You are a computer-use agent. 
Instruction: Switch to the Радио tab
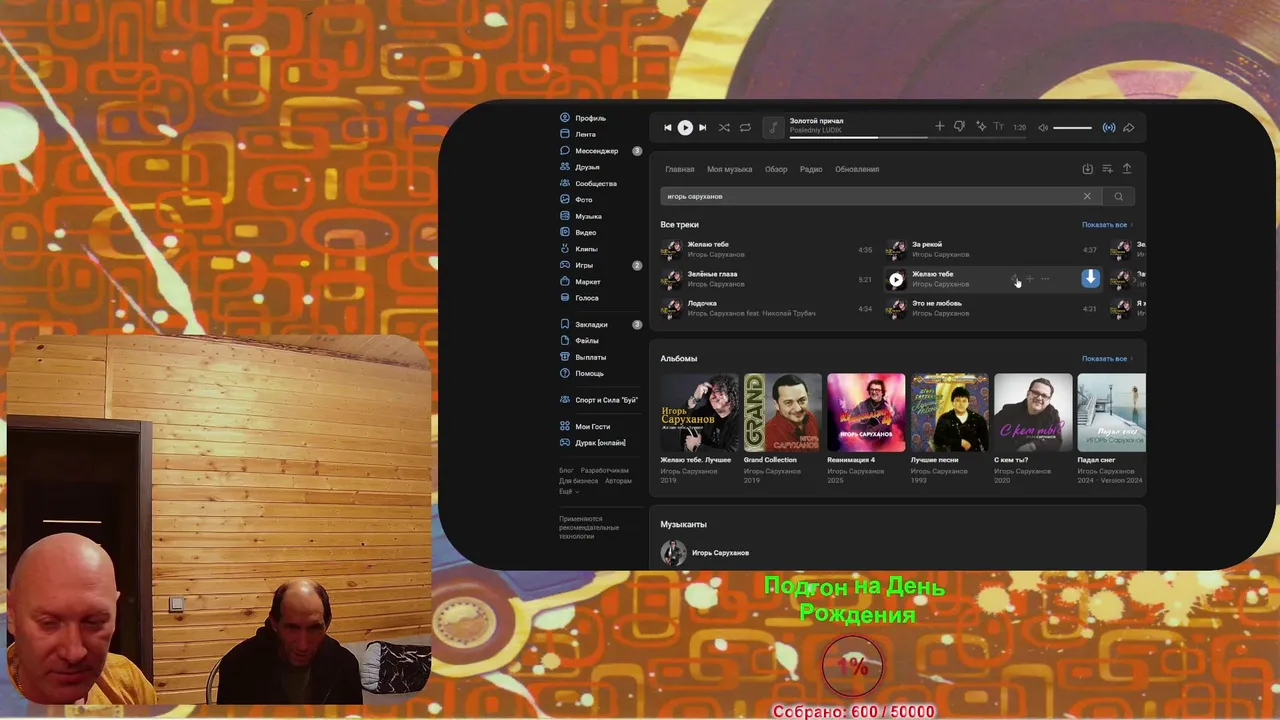(811, 169)
